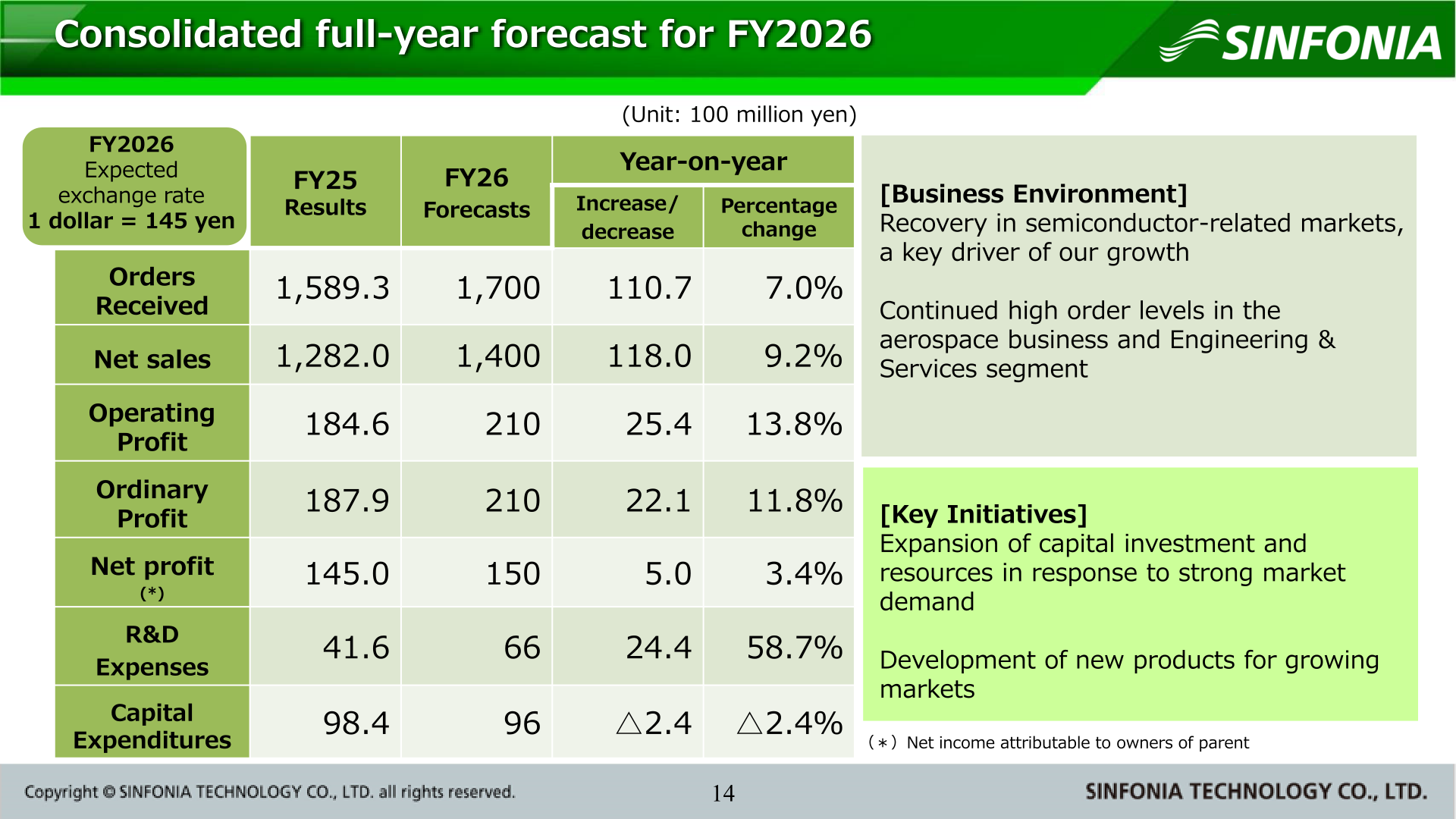Click the 'Year-on-year' header cell

tap(703, 161)
